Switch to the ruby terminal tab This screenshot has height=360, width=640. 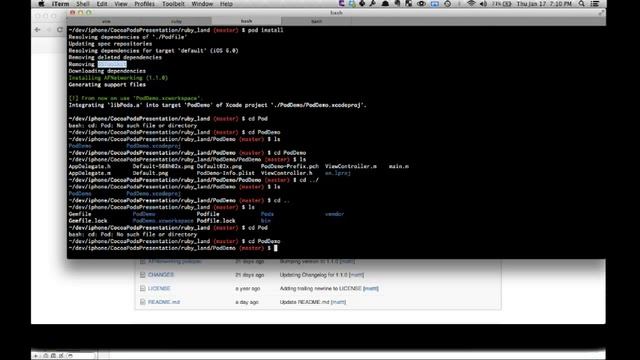176,21
